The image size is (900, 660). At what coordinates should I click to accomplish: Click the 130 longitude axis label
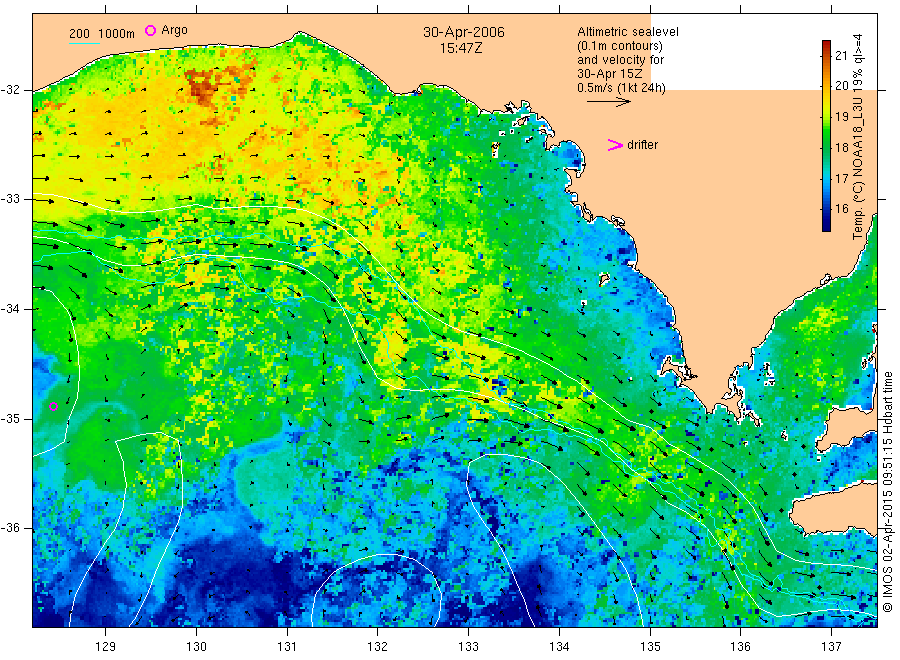[196, 646]
